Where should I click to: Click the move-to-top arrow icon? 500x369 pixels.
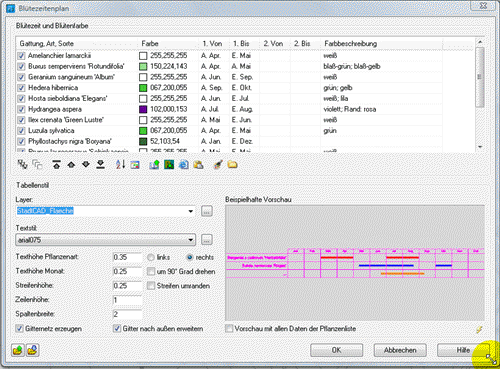pos(56,164)
